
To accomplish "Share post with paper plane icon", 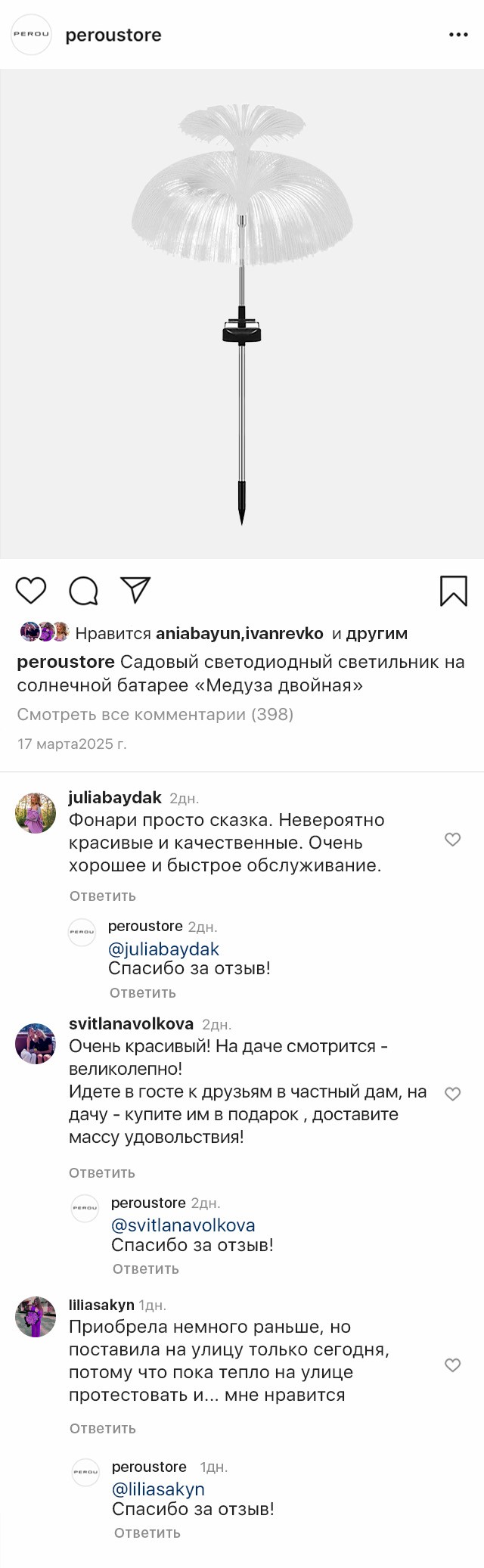I will tap(136, 590).
